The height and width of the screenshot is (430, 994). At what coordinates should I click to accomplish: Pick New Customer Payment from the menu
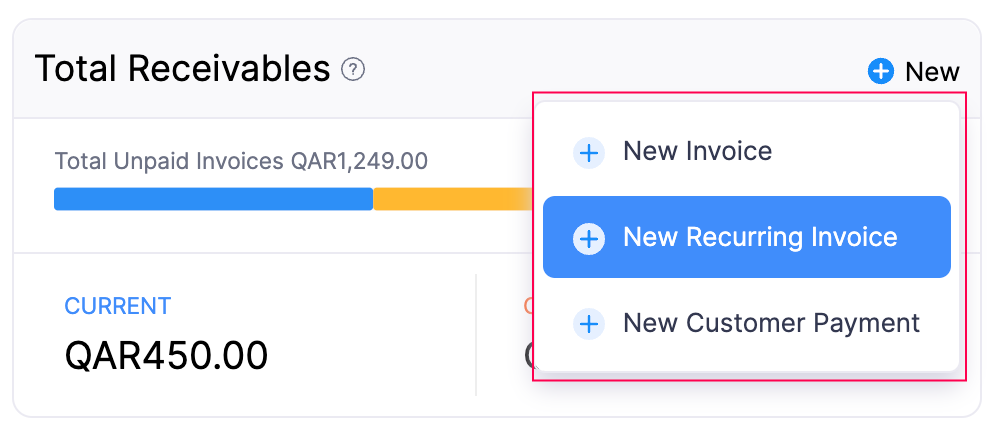(x=770, y=324)
